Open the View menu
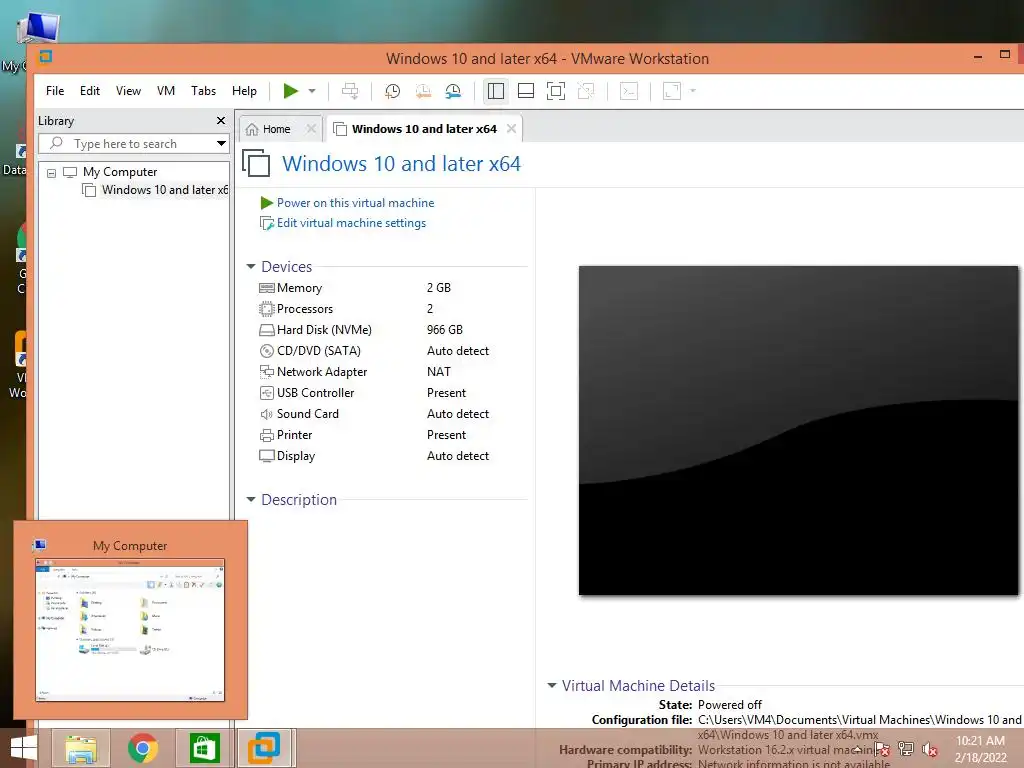Screen dimensions: 1024x768 tap(128, 91)
